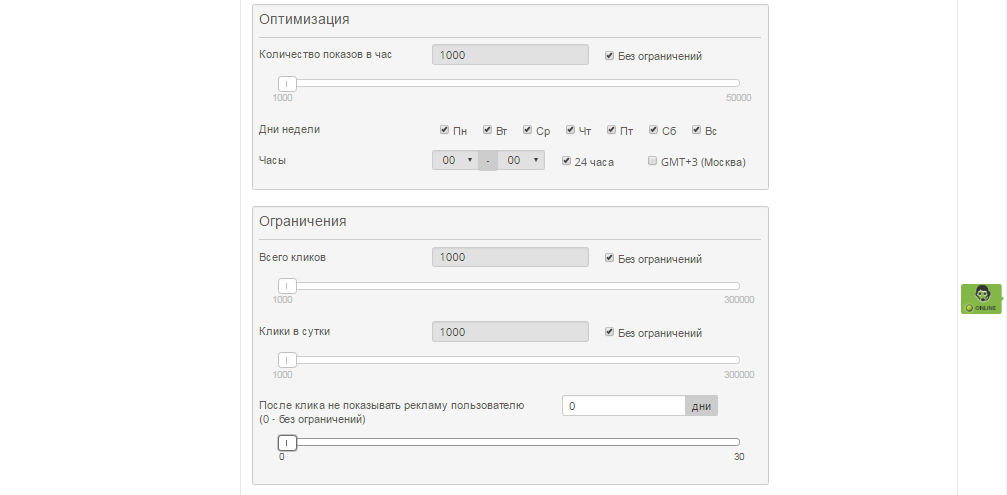Click the Всего кликов slider handle

pyautogui.click(x=287, y=286)
